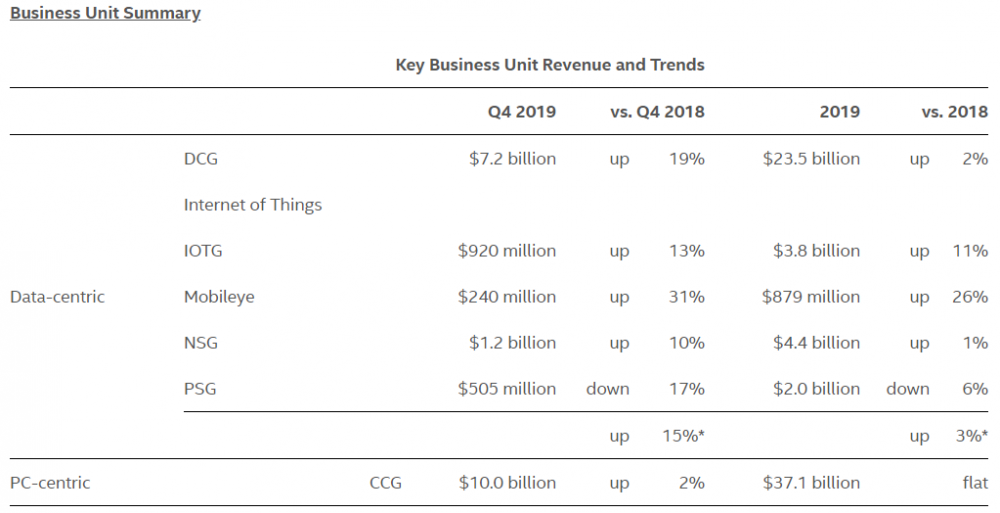Image resolution: width=1000 pixels, height=513 pixels.
Task: Click the 13% value in IOTG row
Action: [686, 251]
